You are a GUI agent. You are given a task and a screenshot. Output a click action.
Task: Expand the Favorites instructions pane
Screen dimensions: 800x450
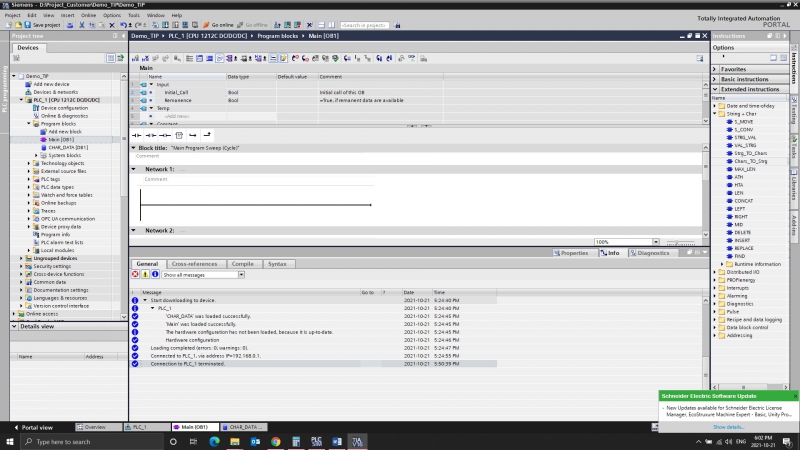[715, 69]
